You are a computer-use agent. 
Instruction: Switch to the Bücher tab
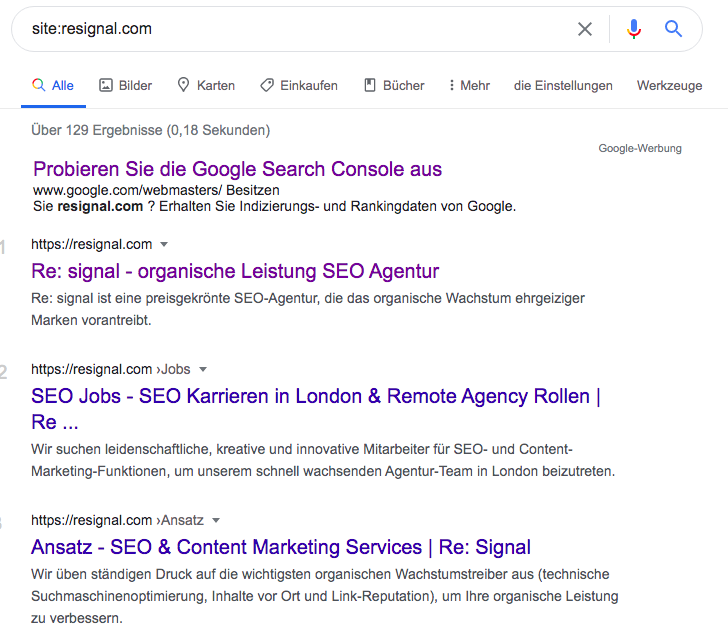[x=394, y=85]
